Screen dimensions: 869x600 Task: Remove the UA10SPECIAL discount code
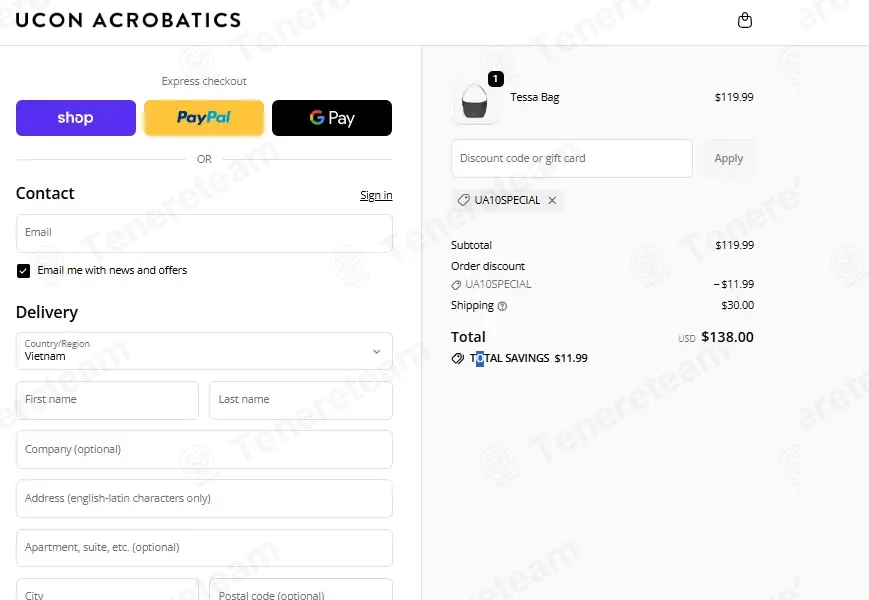point(552,201)
